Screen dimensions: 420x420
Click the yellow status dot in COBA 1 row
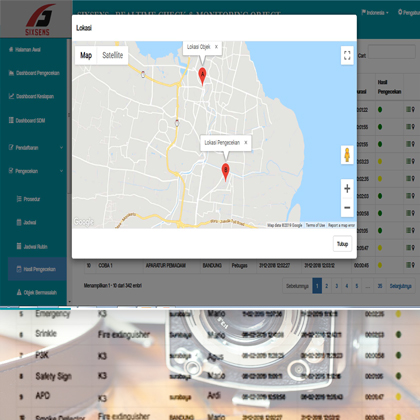[380, 265]
